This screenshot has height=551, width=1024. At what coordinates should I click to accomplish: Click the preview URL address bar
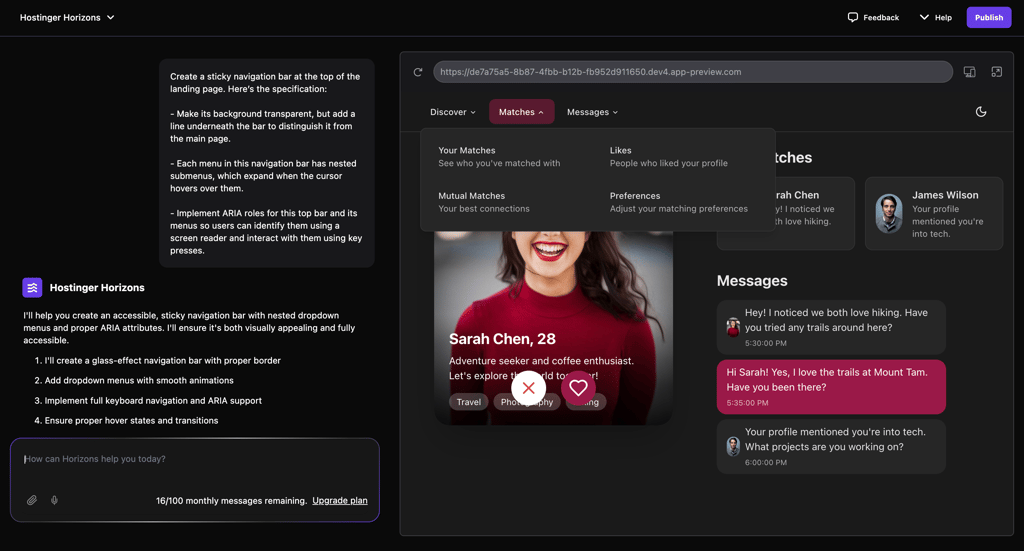[x=693, y=72]
